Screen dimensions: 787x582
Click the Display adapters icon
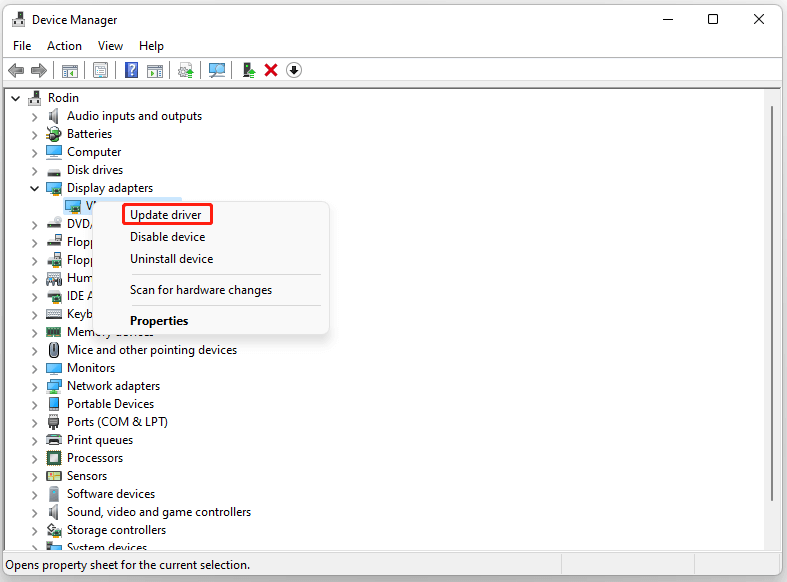[x=54, y=188]
